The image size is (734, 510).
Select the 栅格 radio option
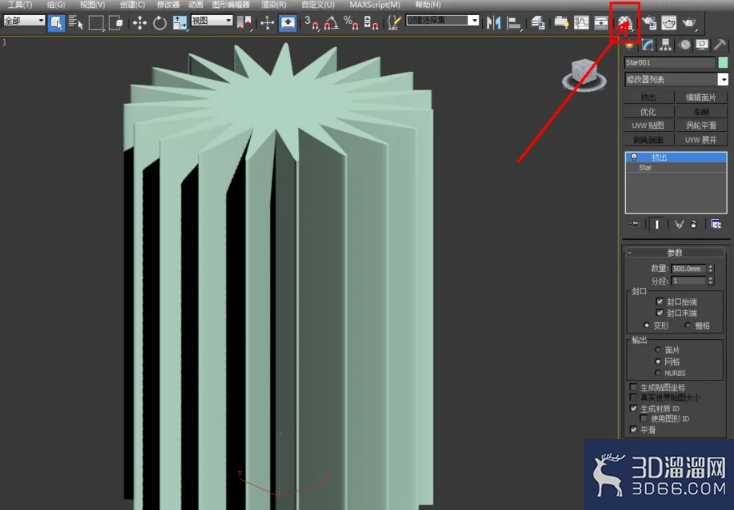click(688, 325)
